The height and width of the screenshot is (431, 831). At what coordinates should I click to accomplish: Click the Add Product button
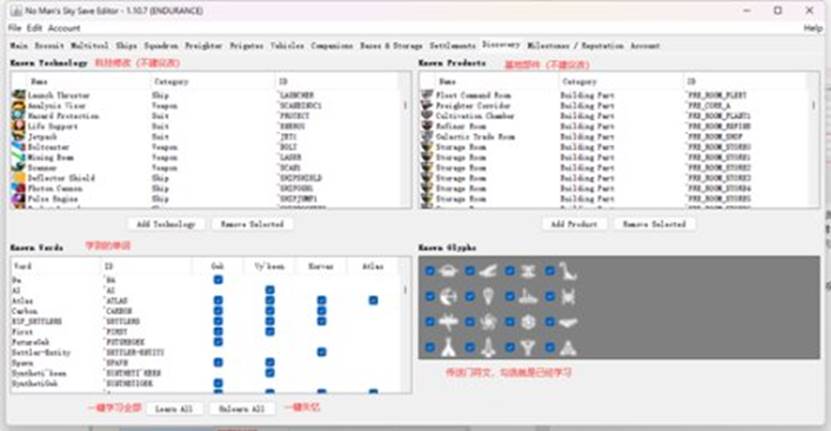click(x=574, y=224)
